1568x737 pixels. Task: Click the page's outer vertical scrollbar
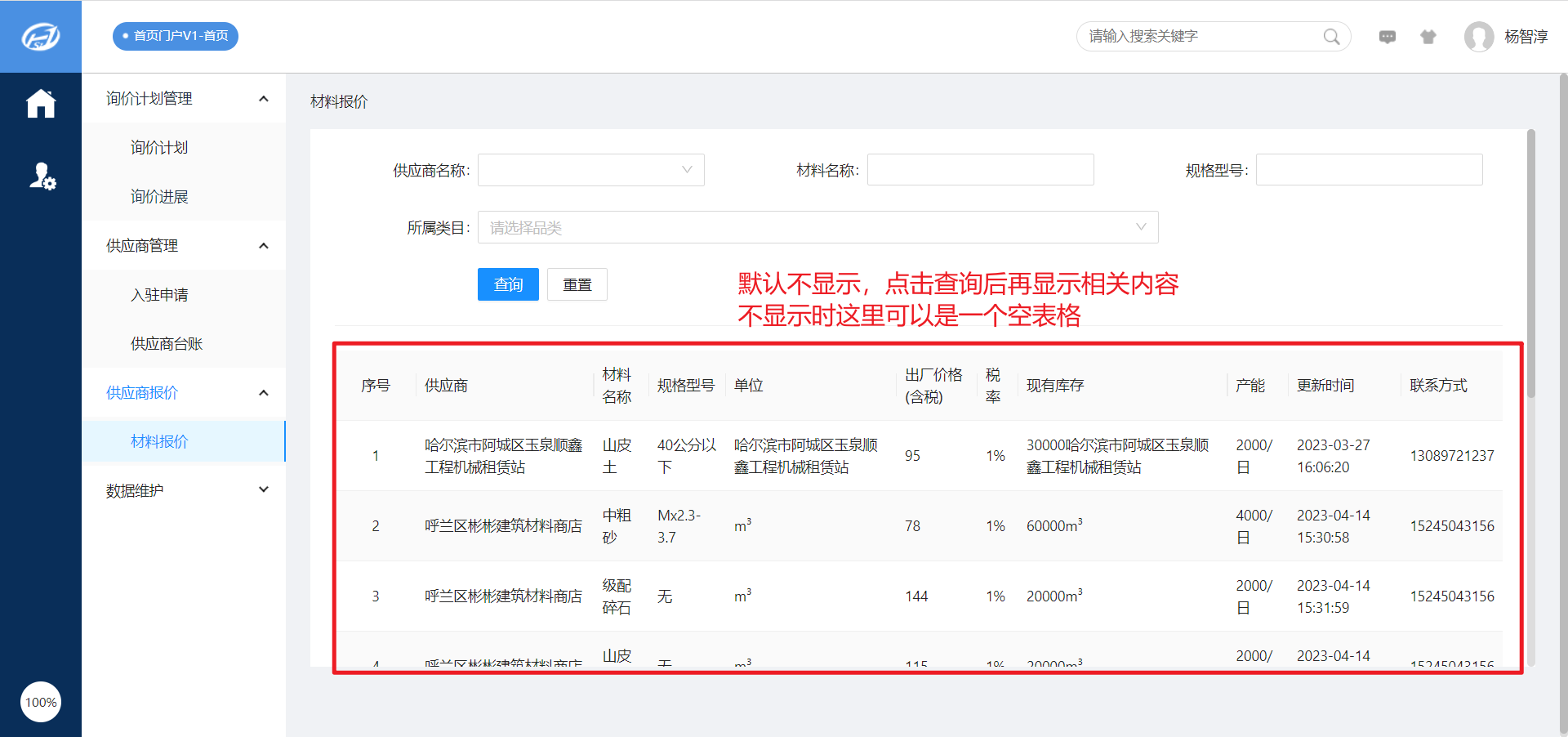tap(1563, 404)
